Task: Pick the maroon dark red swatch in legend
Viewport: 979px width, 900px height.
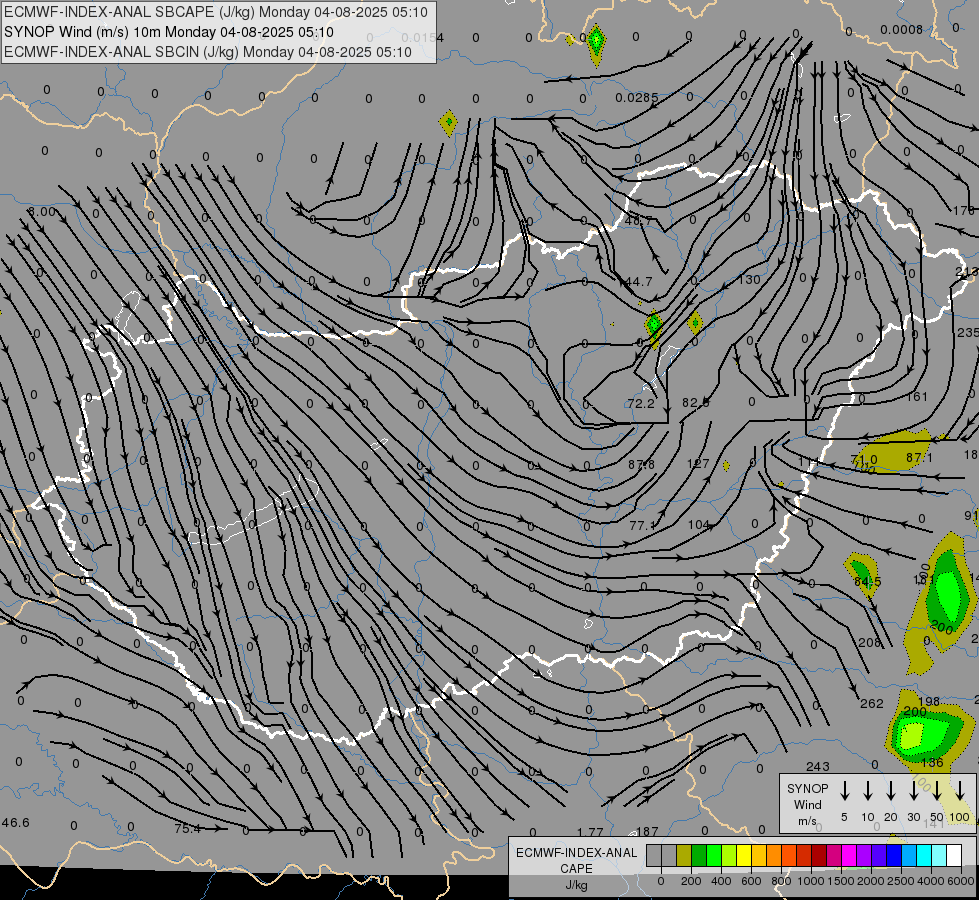Action: (819, 855)
